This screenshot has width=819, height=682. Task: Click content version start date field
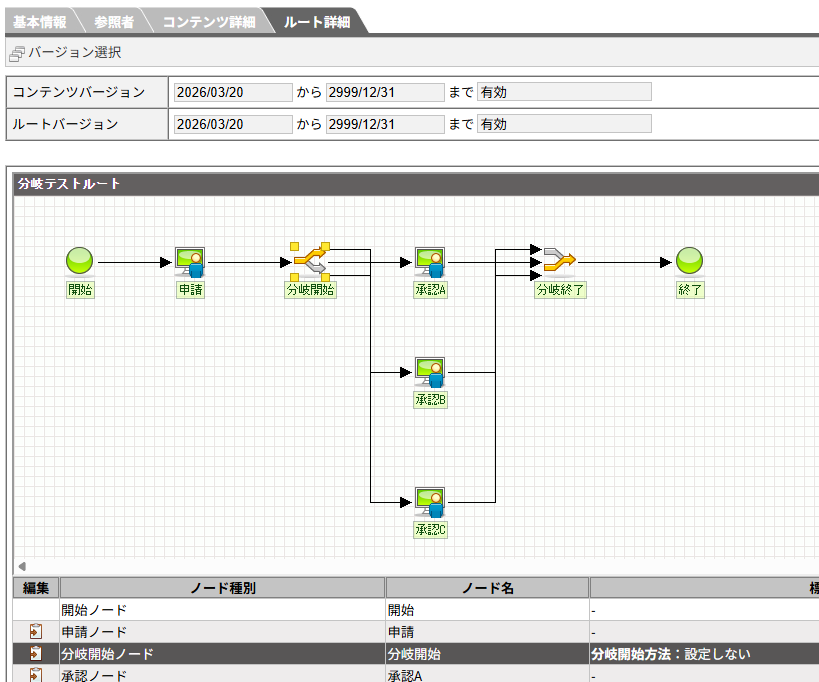(232, 92)
